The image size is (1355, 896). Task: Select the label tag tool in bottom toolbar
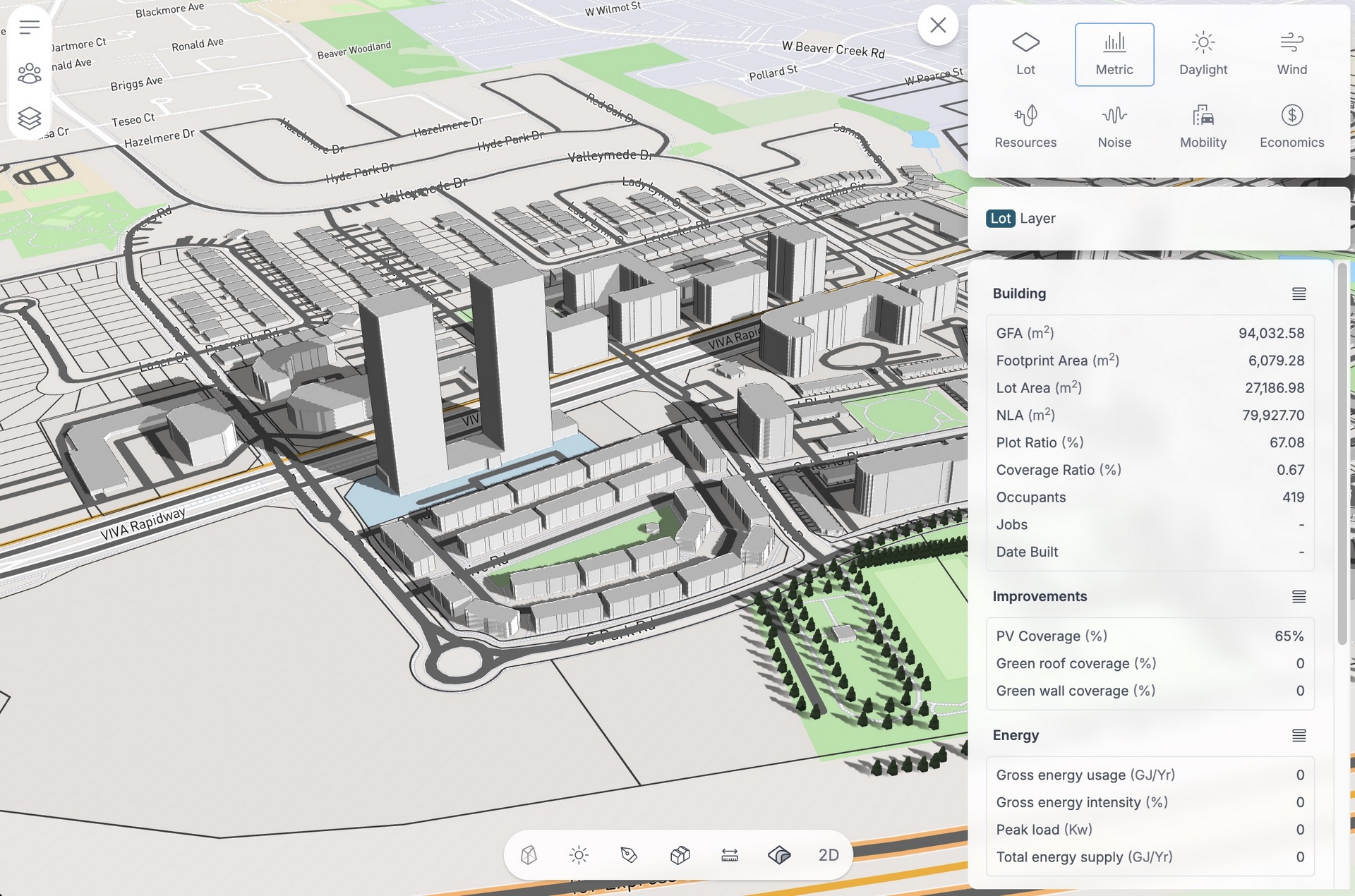point(629,854)
